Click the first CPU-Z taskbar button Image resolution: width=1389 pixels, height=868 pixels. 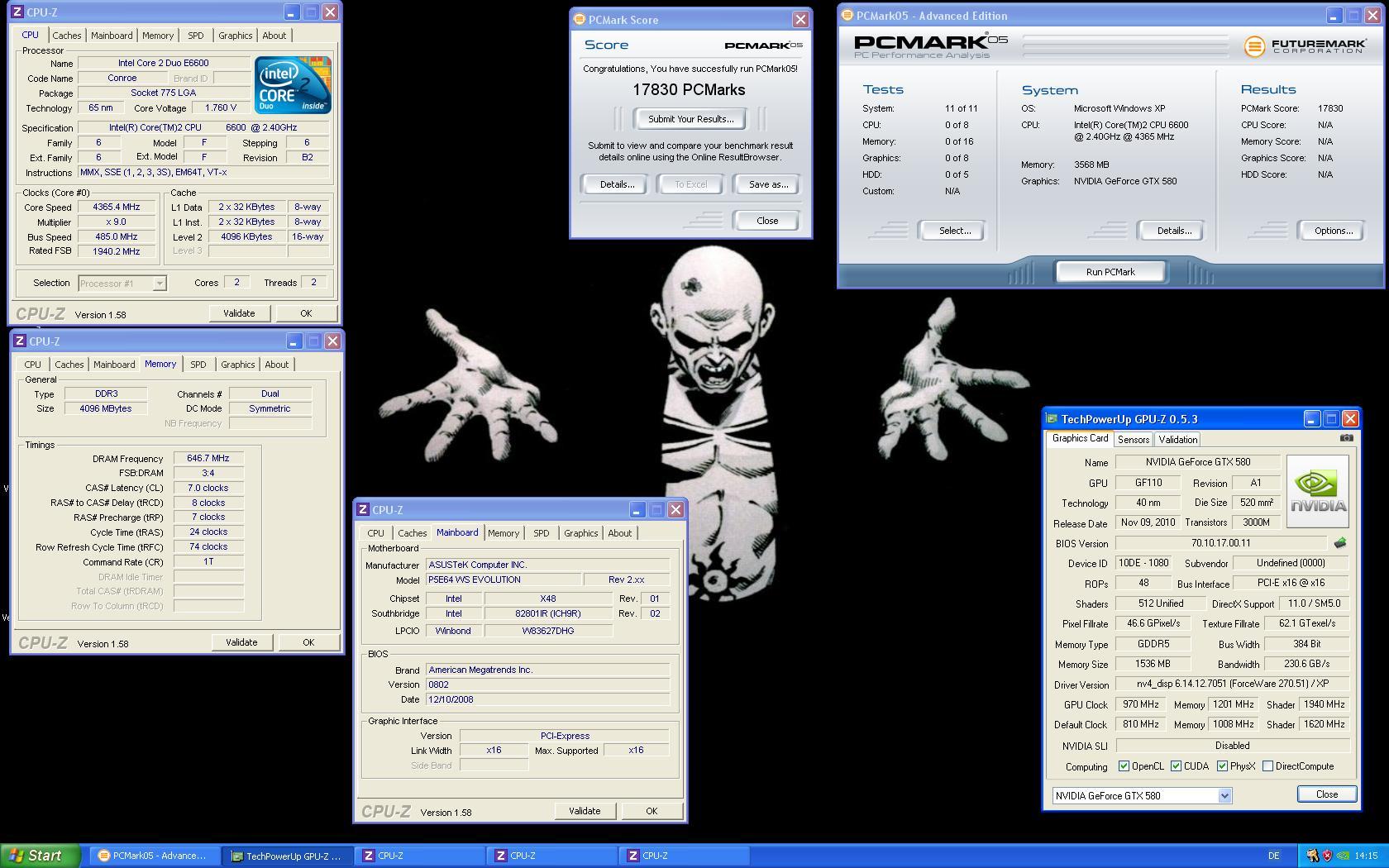coord(419,856)
